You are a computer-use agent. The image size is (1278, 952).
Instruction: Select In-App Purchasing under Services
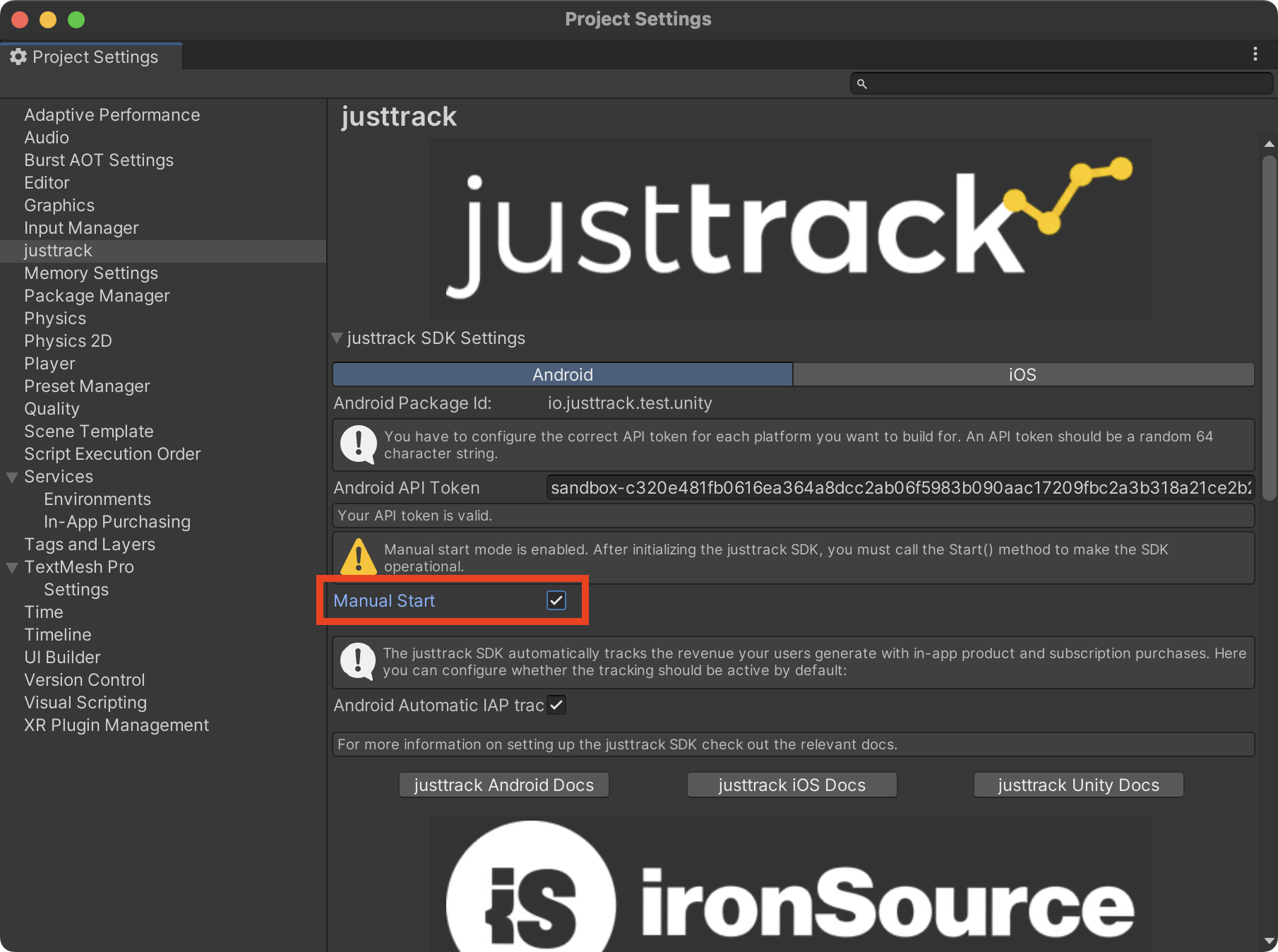tap(117, 521)
